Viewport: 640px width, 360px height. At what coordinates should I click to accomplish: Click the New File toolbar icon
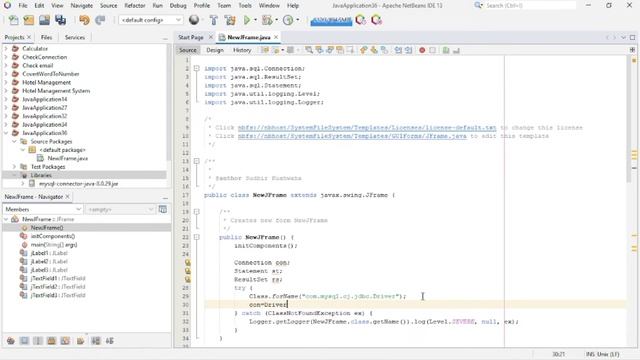pos(13,20)
